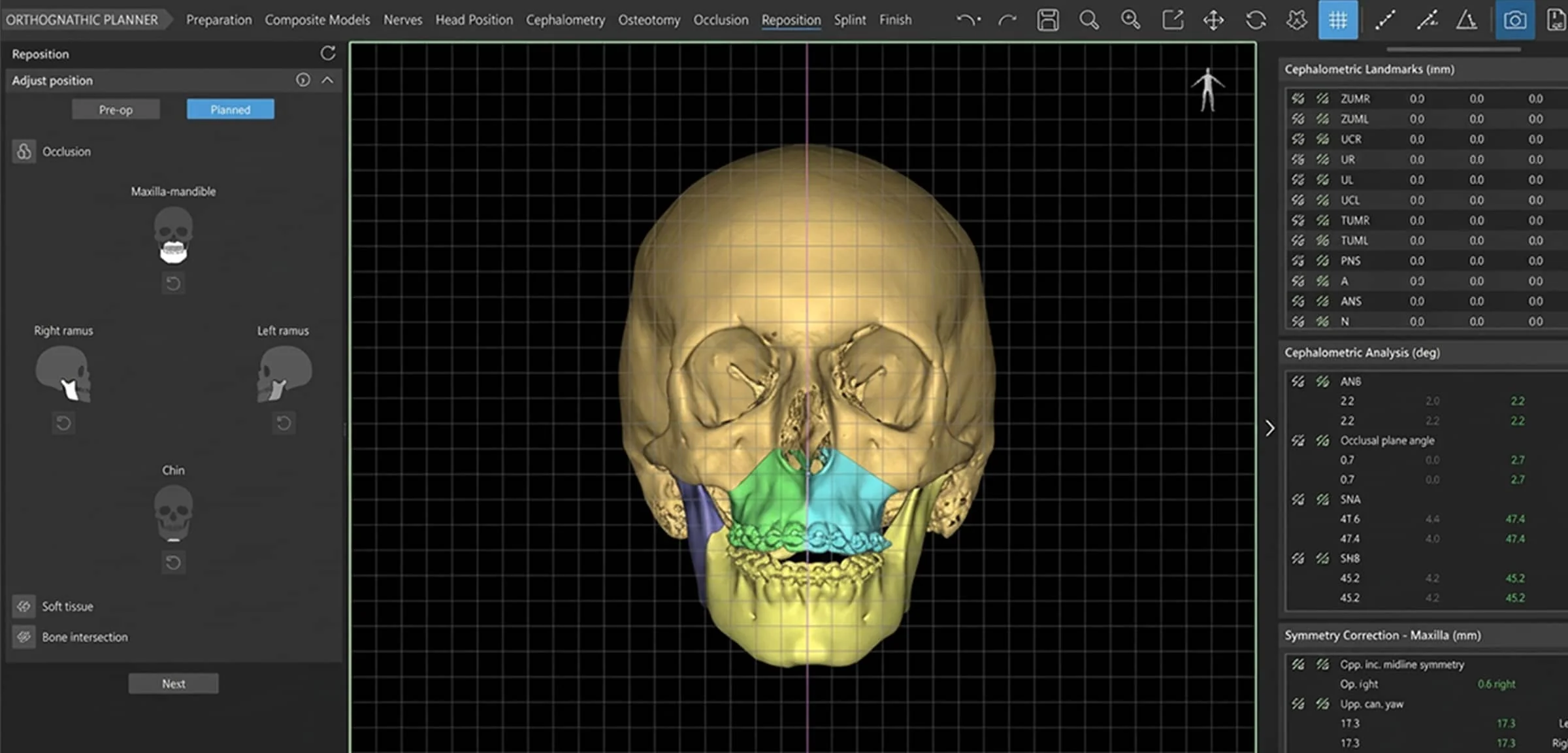Toggle the grid overlay button

(1337, 20)
